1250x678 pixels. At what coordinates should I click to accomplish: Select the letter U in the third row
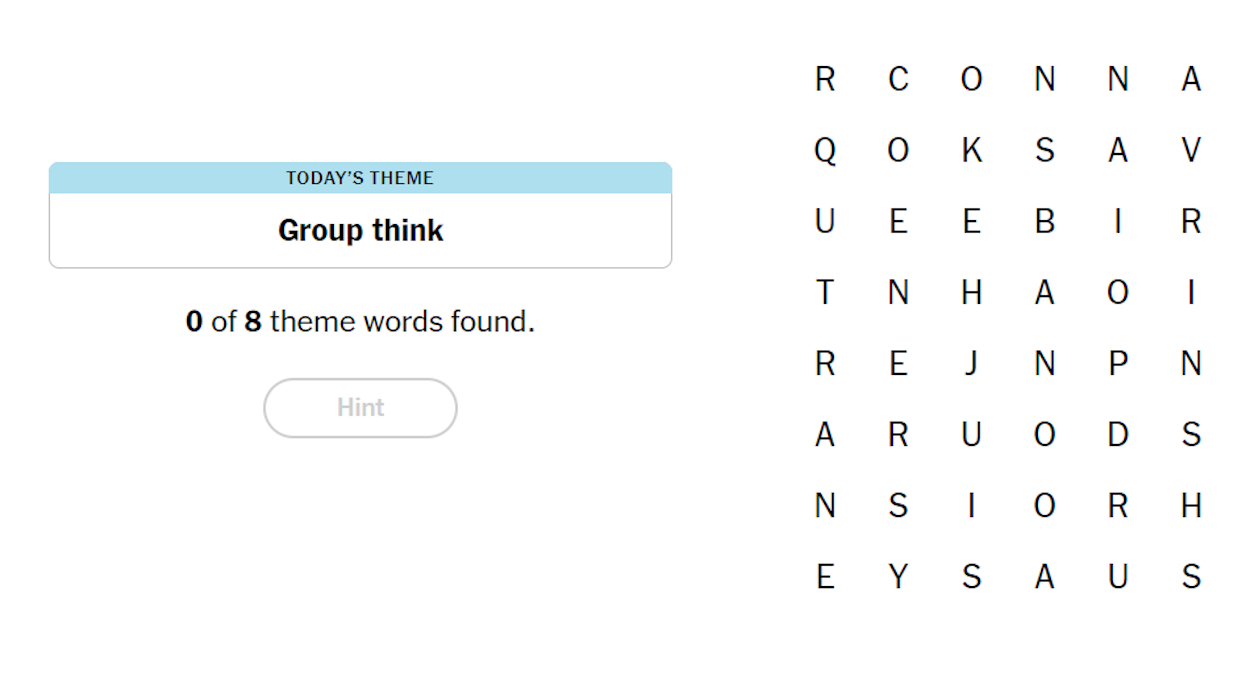(824, 221)
